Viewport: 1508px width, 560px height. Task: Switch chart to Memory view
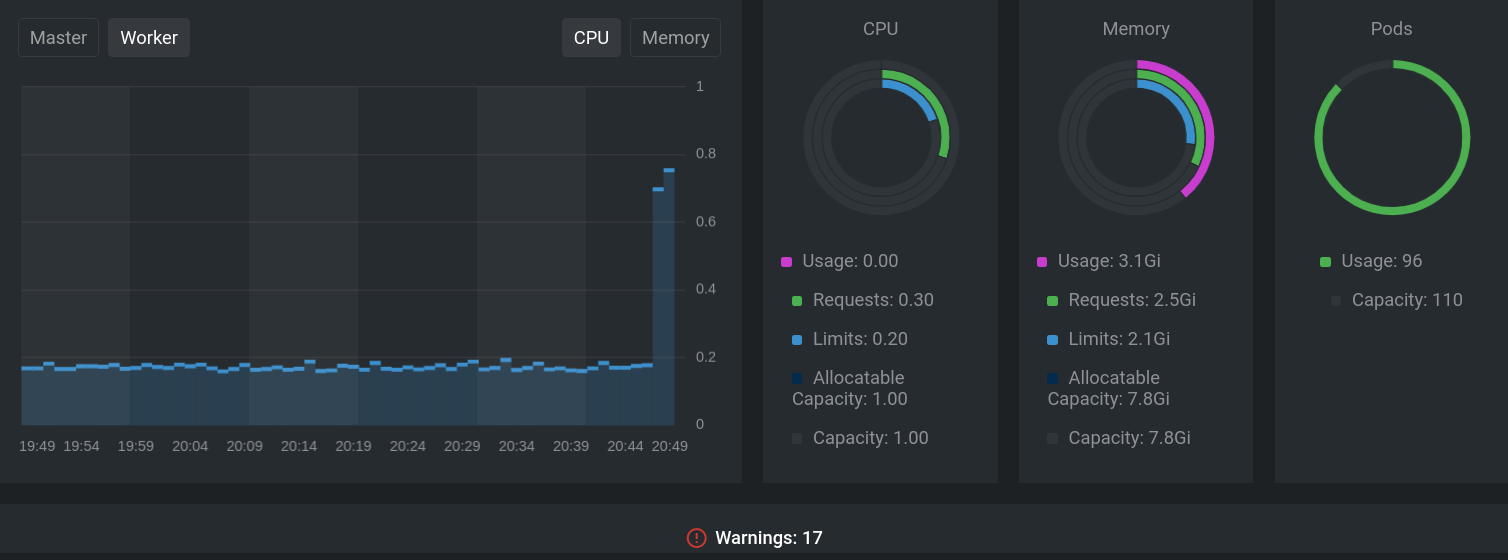pos(675,38)
